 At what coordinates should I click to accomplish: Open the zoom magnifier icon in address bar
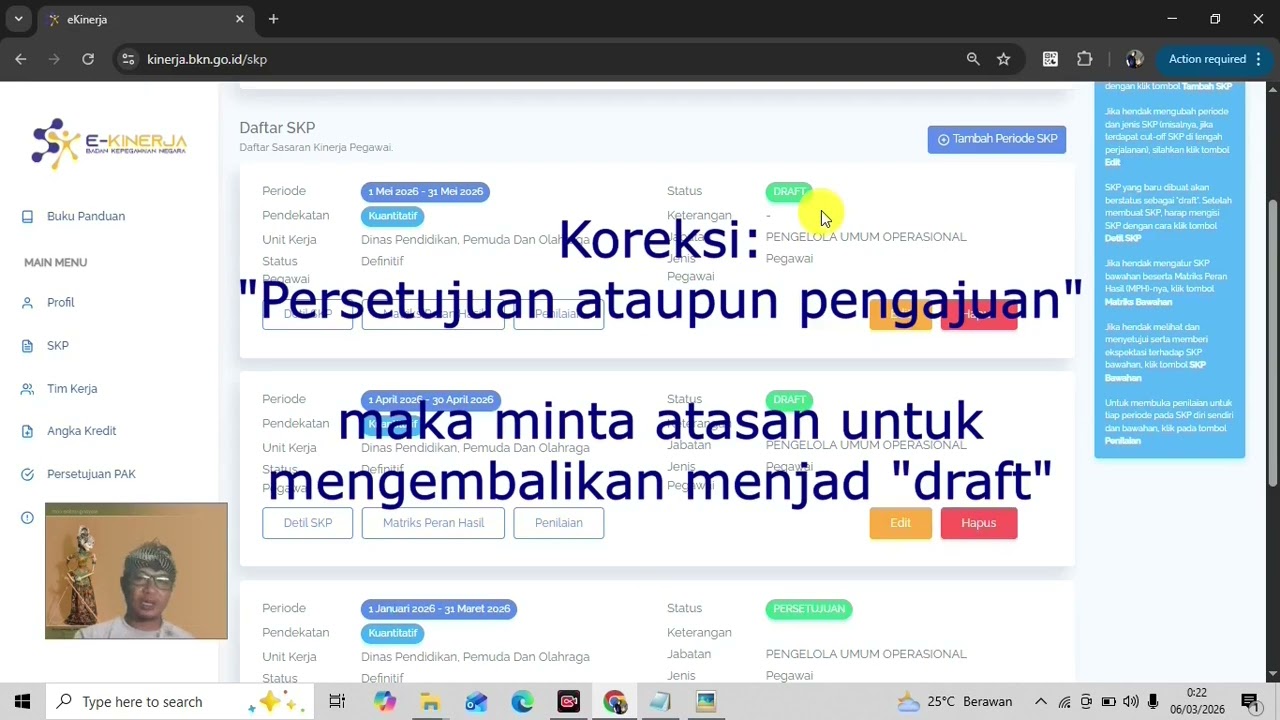point(973,59)
